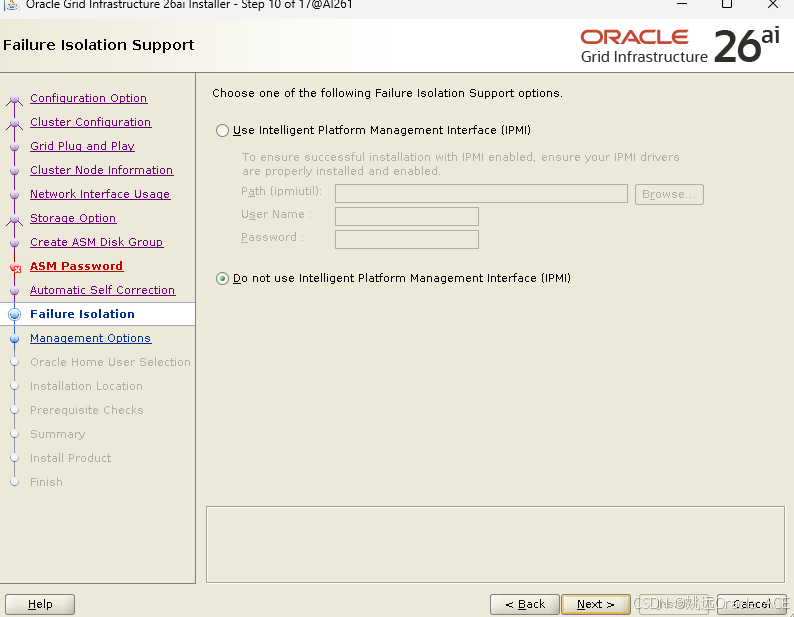
Task: Click the Network Interface Usage step bullet
Action: pyautogui.click(x=15, y=195)
